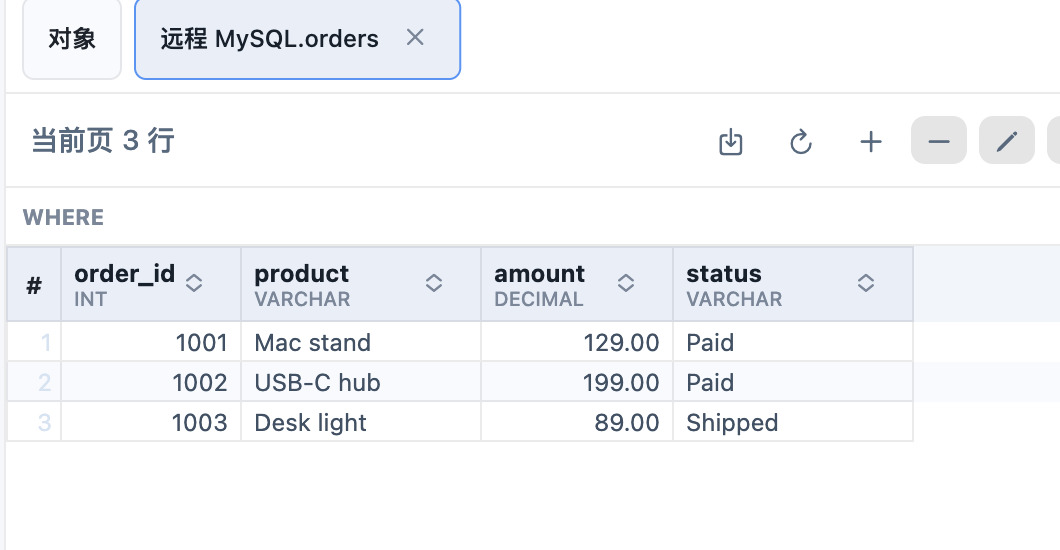Image resolution: width=1060 pixels, height=550 pixels.
Task: Select row number 2
Action: point(34,382)
